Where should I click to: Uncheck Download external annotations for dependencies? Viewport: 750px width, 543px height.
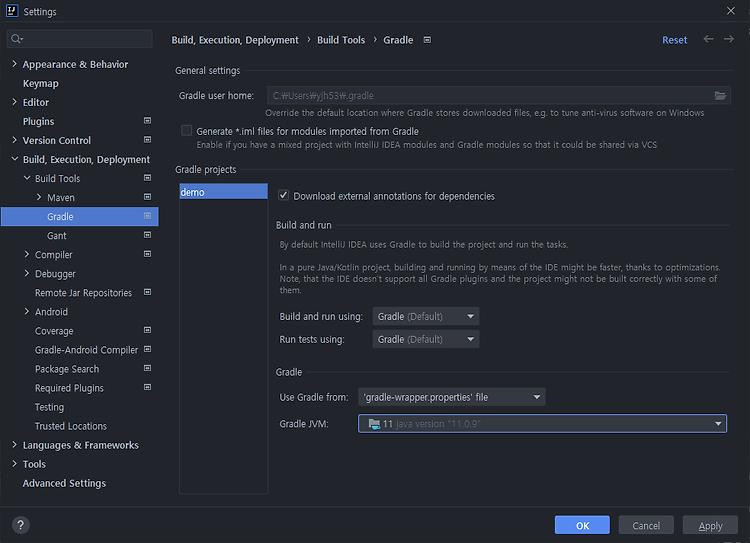point(284,195)
